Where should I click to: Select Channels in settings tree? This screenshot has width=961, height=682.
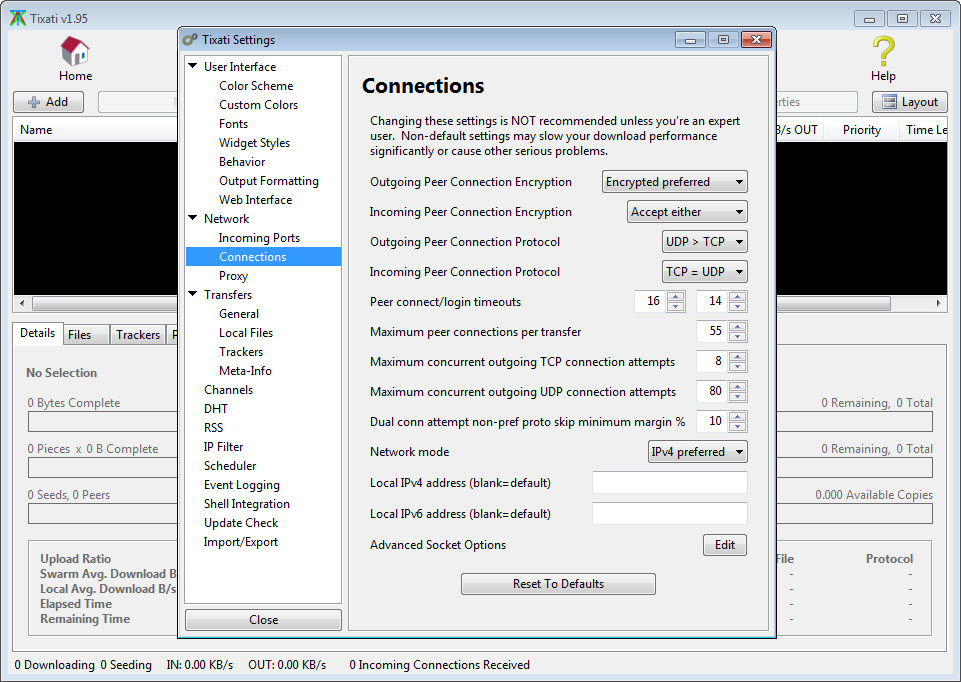[229, 390]
